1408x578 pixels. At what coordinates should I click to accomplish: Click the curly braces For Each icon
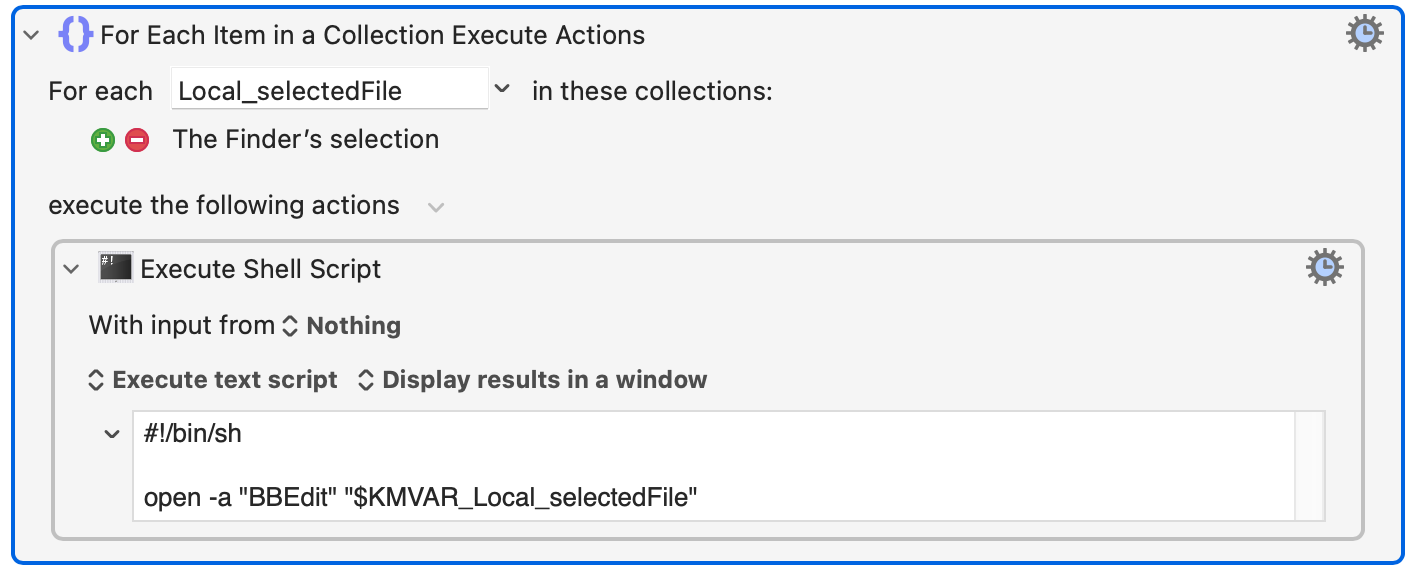(76, 35)
